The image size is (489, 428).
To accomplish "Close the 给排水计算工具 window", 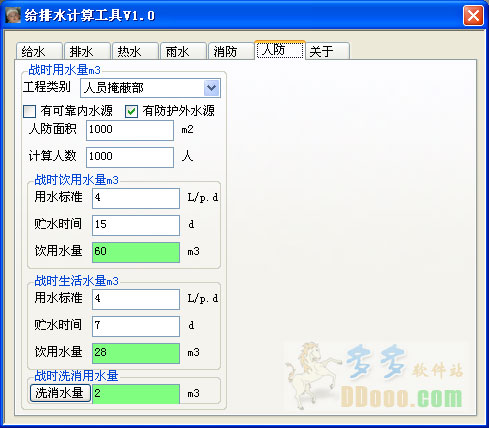I will tap(473, 16).
